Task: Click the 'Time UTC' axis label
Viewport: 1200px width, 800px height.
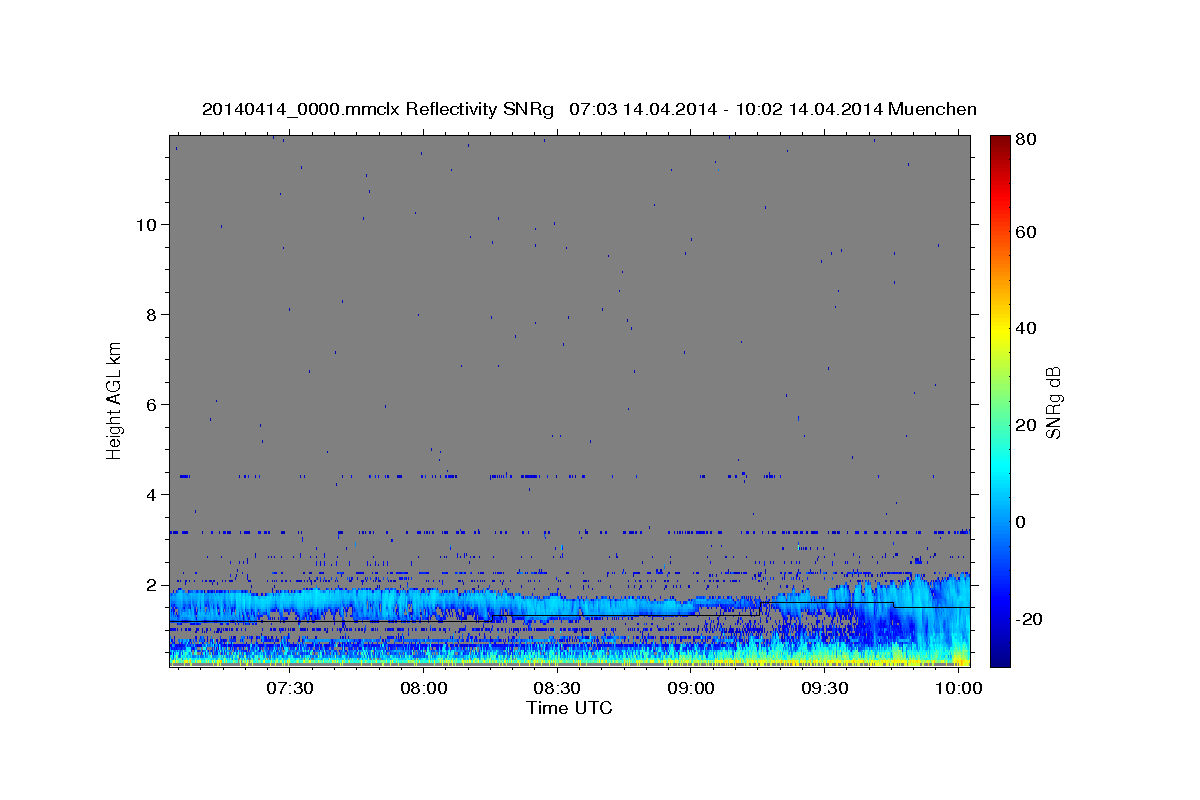Action: [x=569, y=708]
